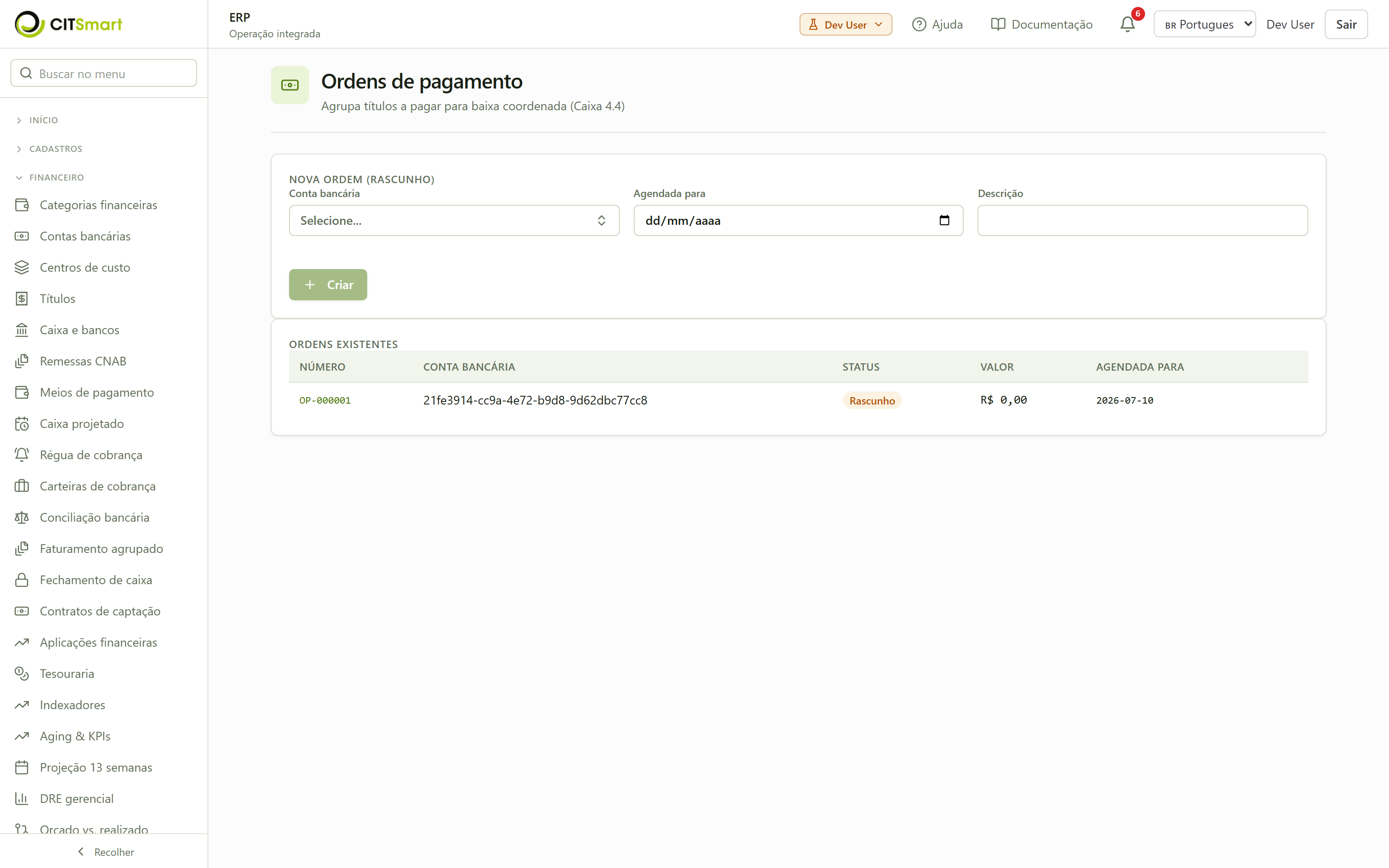Click the Documentação book icon
Screen dimensions: 1389x868
pos(998,25)
